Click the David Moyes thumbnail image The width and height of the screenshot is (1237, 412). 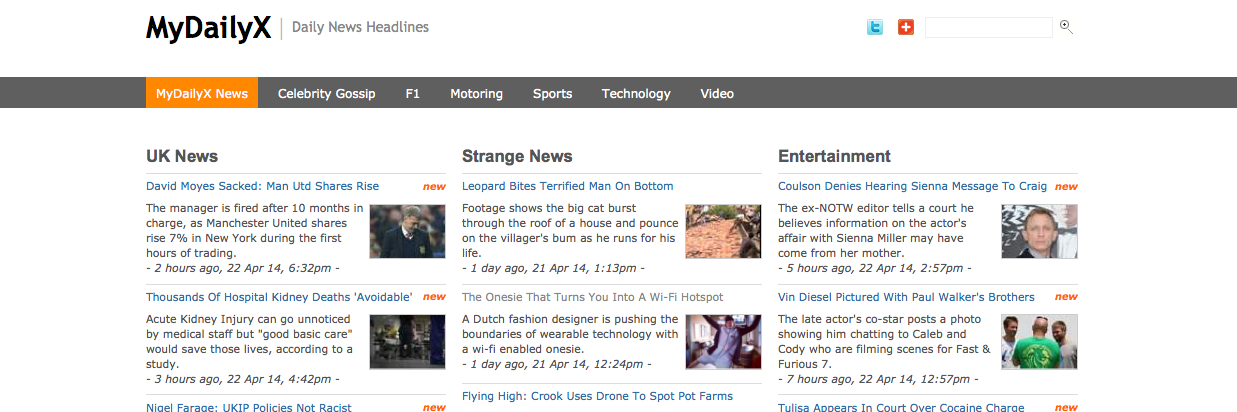coord(408,231)
